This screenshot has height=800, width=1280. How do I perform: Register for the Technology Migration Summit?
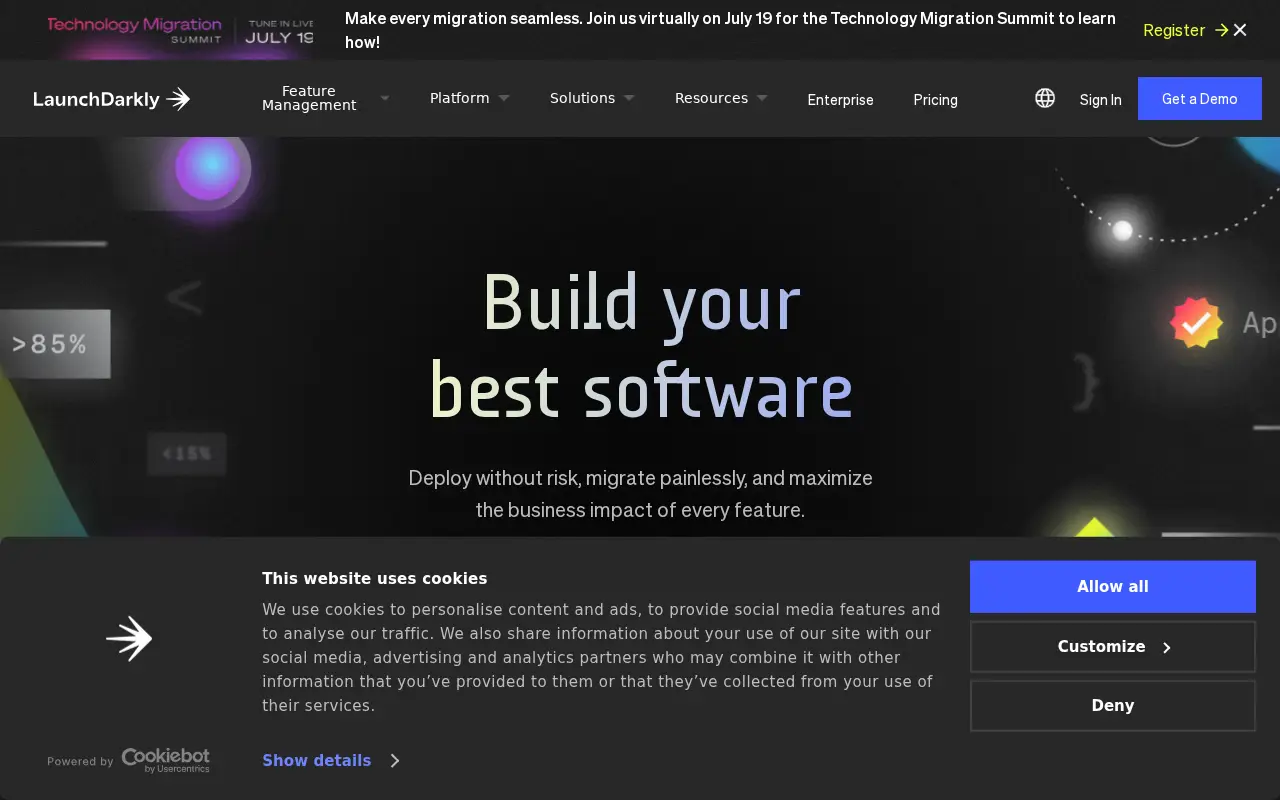1186,30
